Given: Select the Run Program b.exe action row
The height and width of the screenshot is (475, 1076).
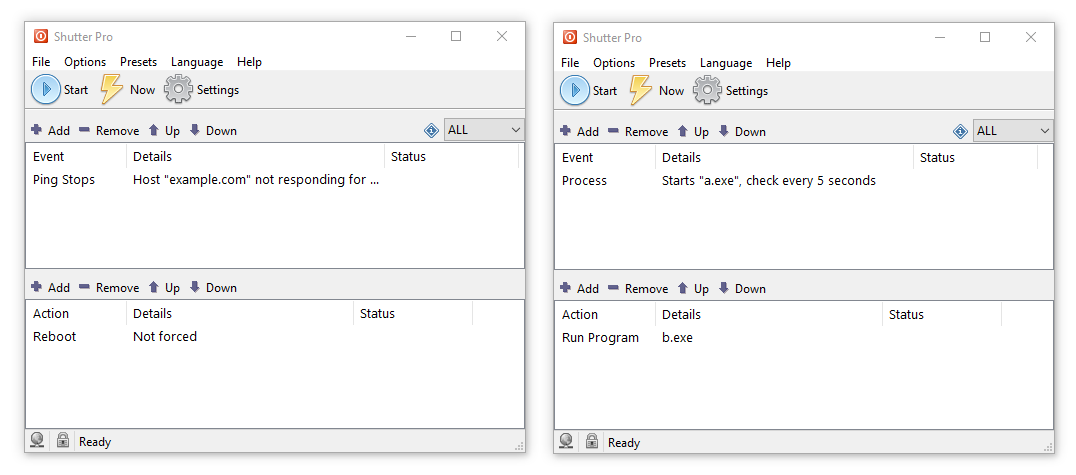Looking at the screenshot, I should point(804,338).
